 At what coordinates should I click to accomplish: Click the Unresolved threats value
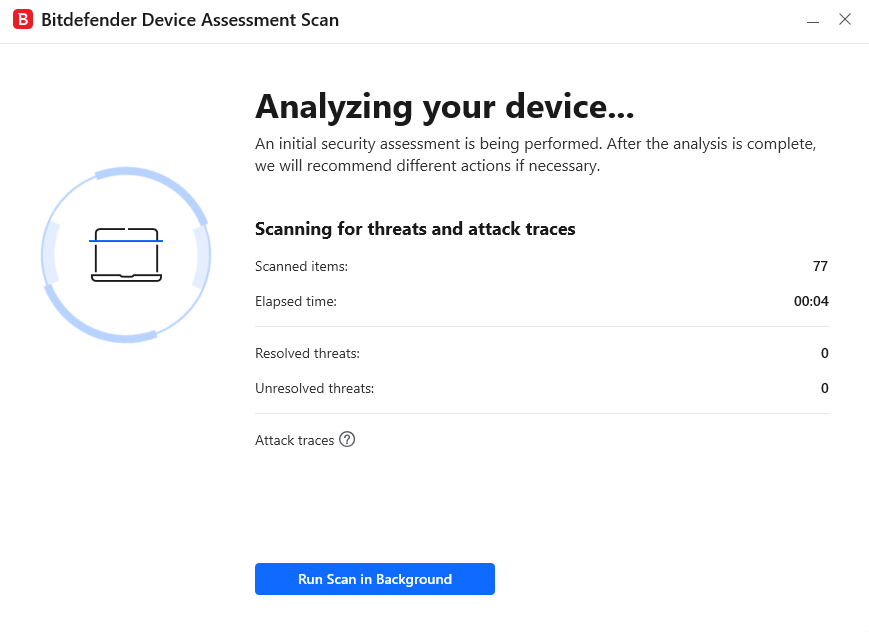point(825,388)
